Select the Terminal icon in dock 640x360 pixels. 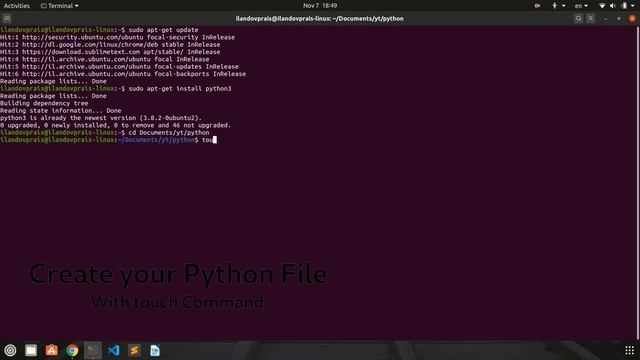(93, 350)
